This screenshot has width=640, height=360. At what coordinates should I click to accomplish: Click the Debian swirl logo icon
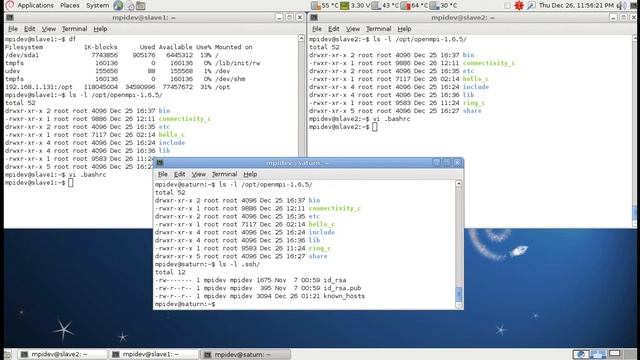[x=10, y=5]
